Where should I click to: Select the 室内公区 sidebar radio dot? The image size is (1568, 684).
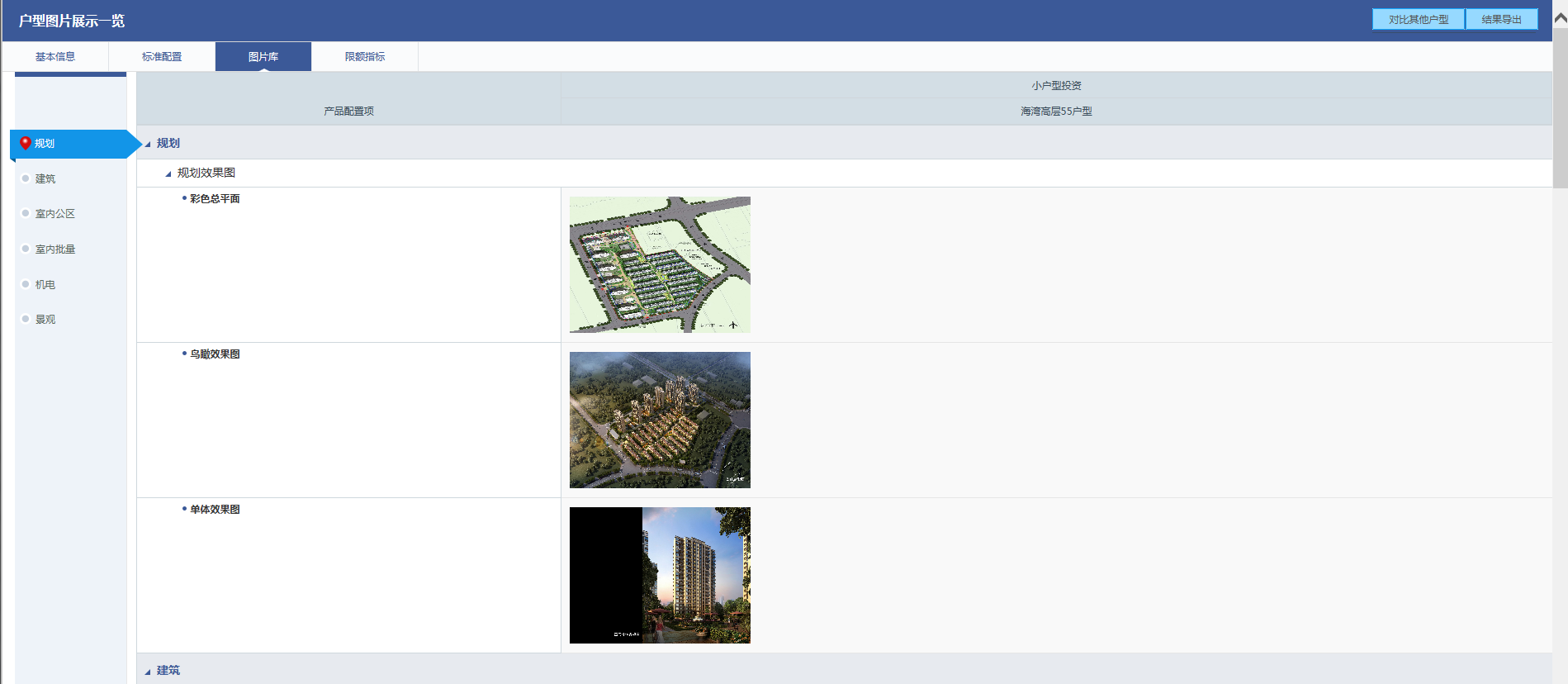[x=26, y=213]
